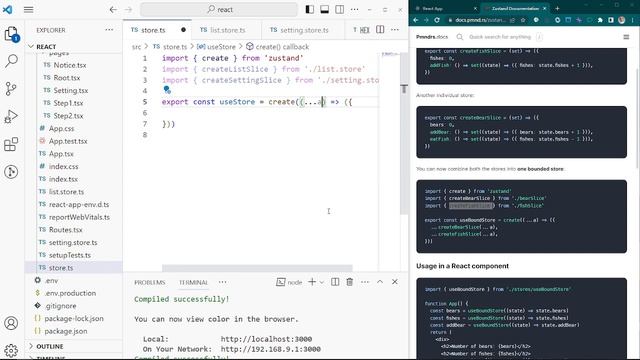640x360 pixels.
Task: Switch to the list.store.ts editor tab
Action: 228,30
